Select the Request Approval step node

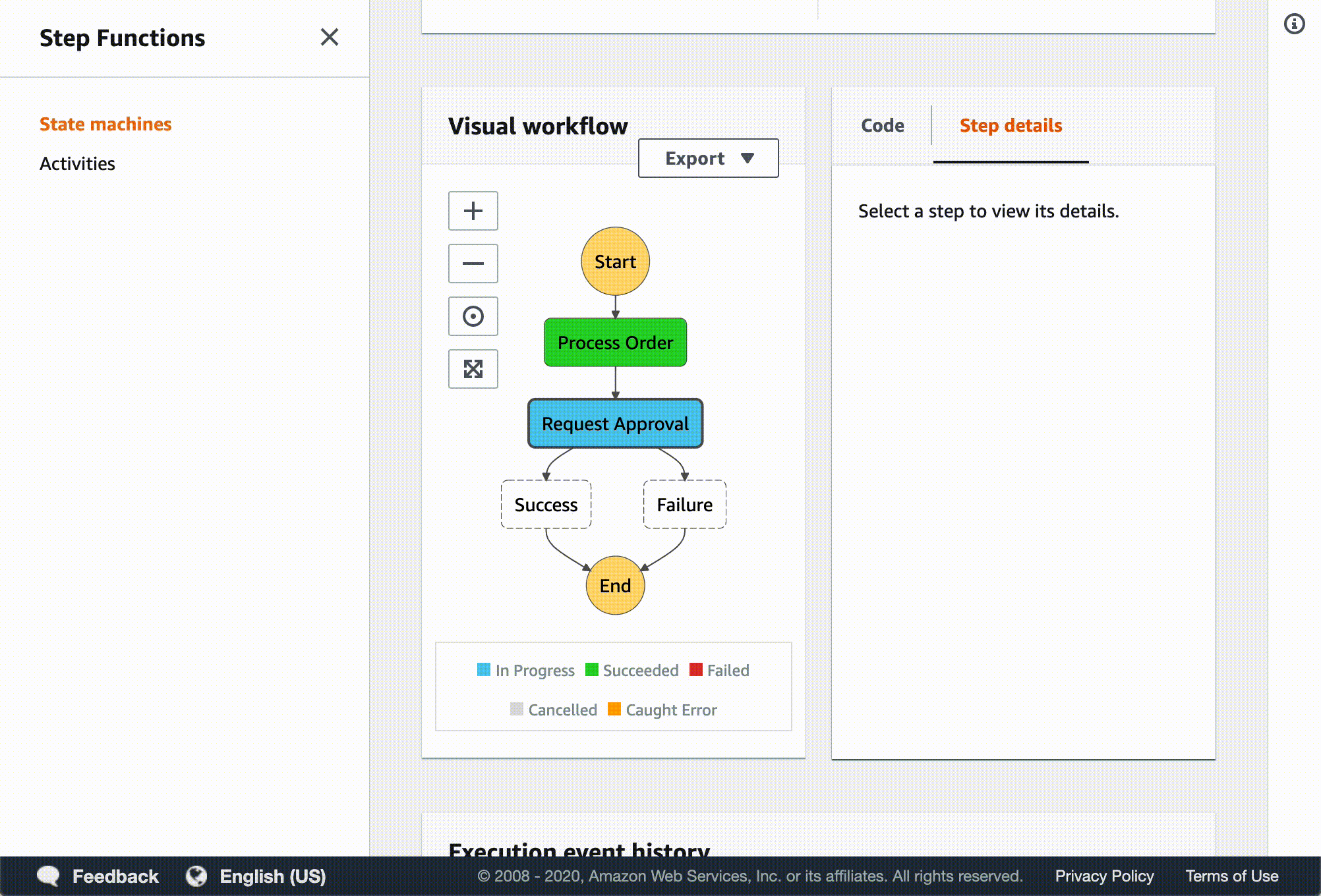pyautogui.click(x=615, y=424)
